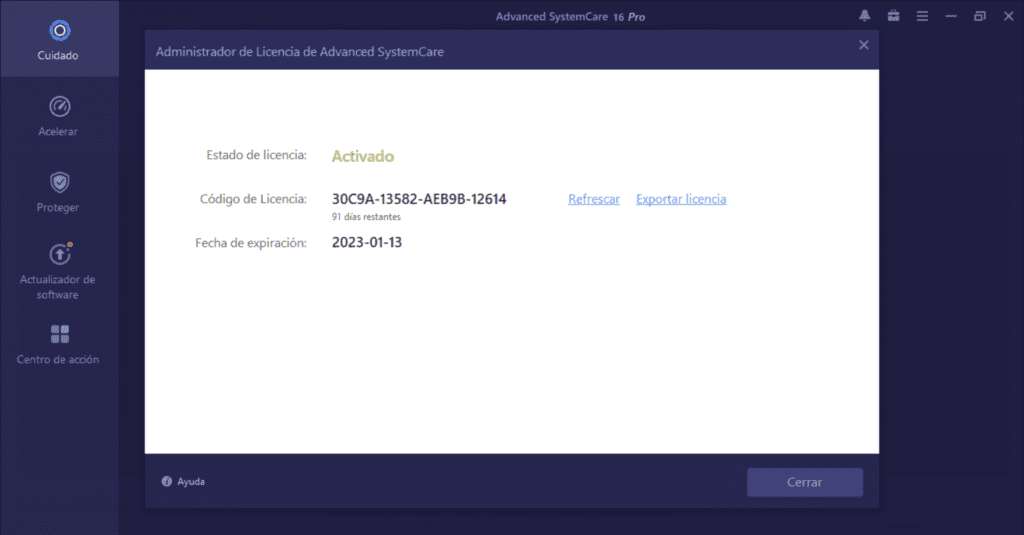Open the Proteger shield section

point(59,192)
